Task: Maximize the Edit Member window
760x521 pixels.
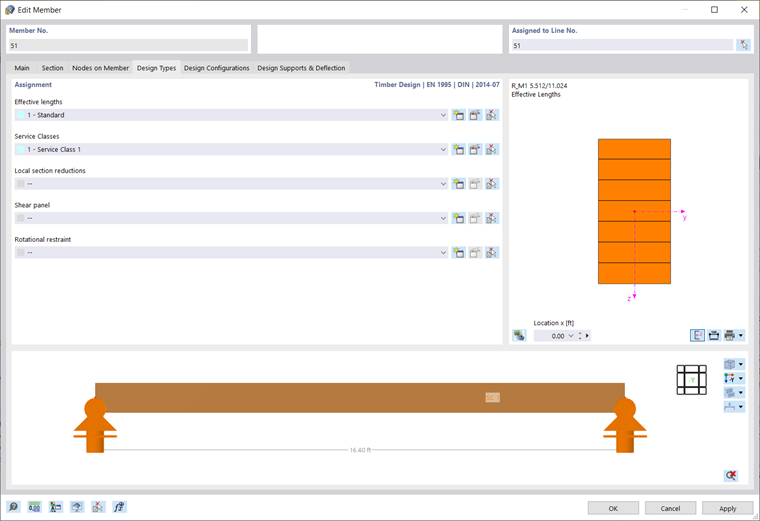Action: [714, 10]
